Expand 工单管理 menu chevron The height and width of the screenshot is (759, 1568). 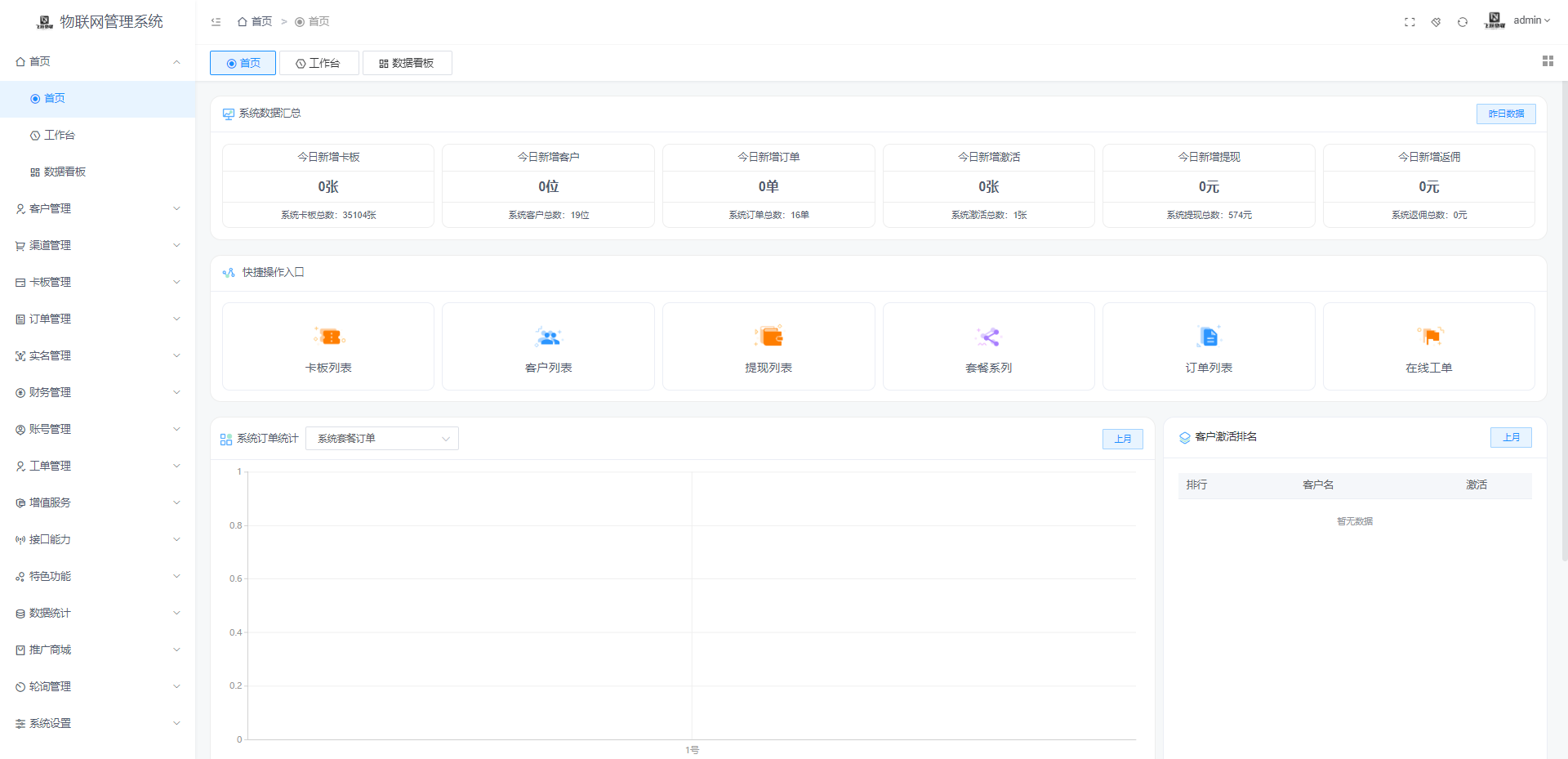(176, 467)
